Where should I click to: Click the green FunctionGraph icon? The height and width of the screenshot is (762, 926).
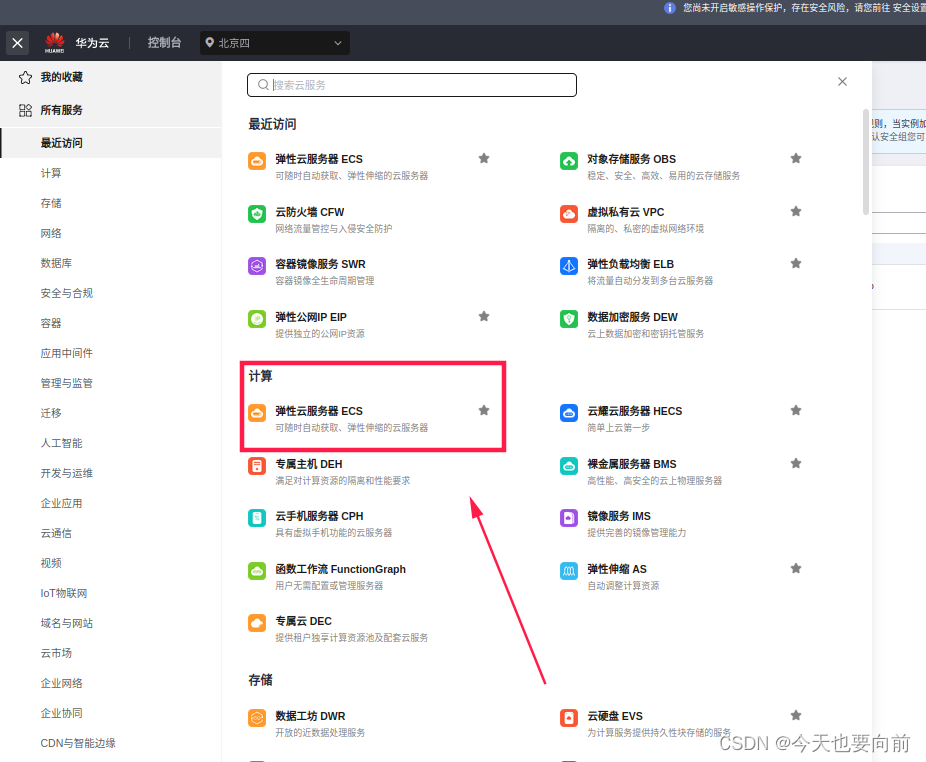257,571
